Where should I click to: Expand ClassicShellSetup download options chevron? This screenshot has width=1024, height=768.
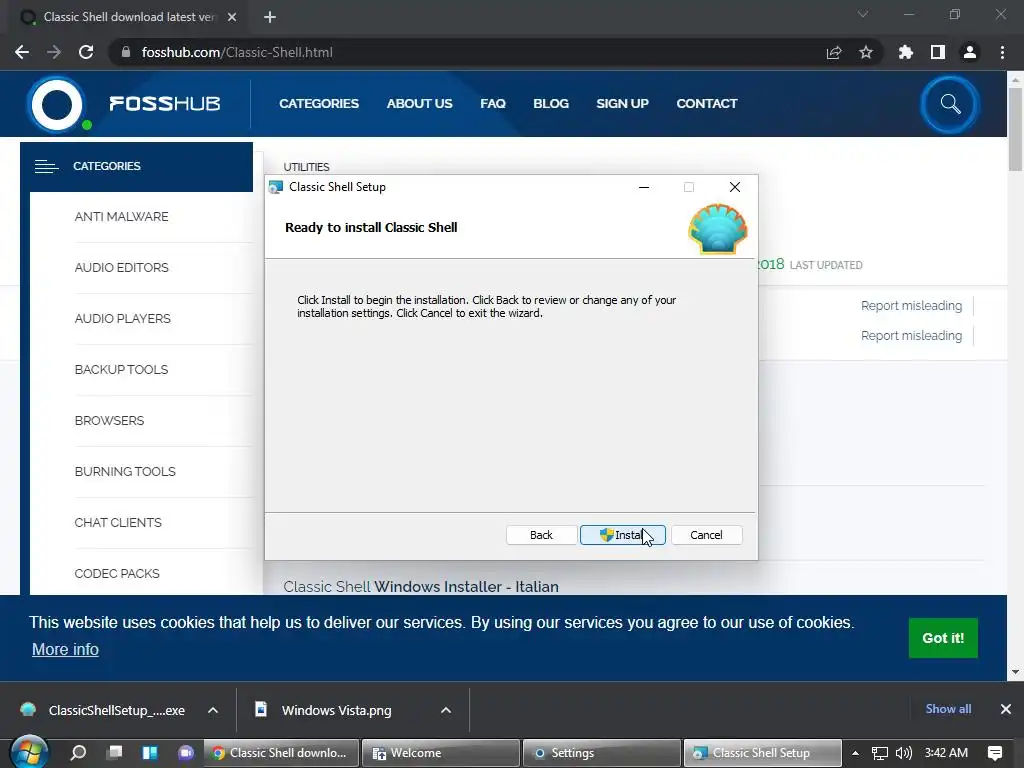pos(213,710)
